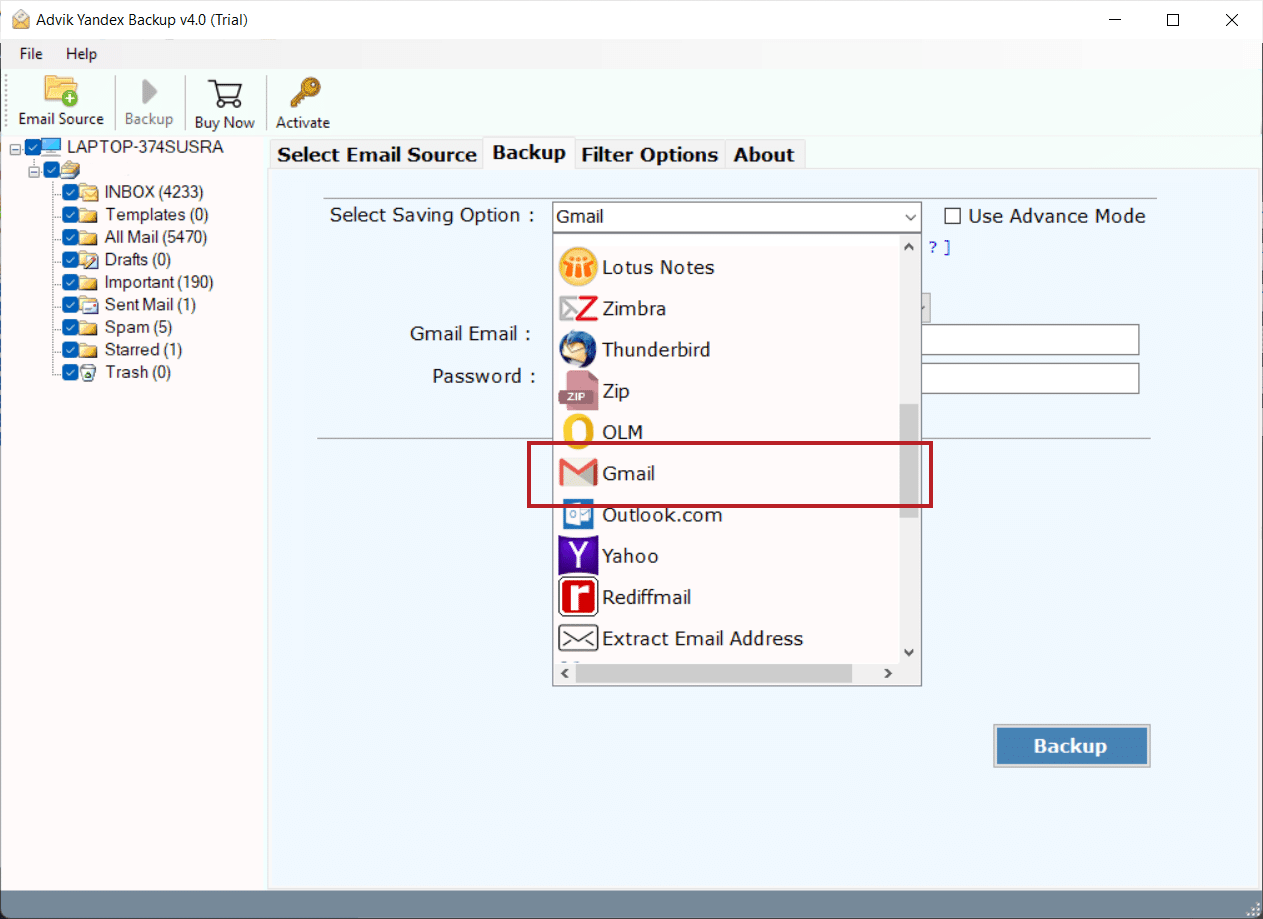This screenshot has width=1263, height=919.
Task: Toggle the Templates (0) checkbox
Action: 70,214
